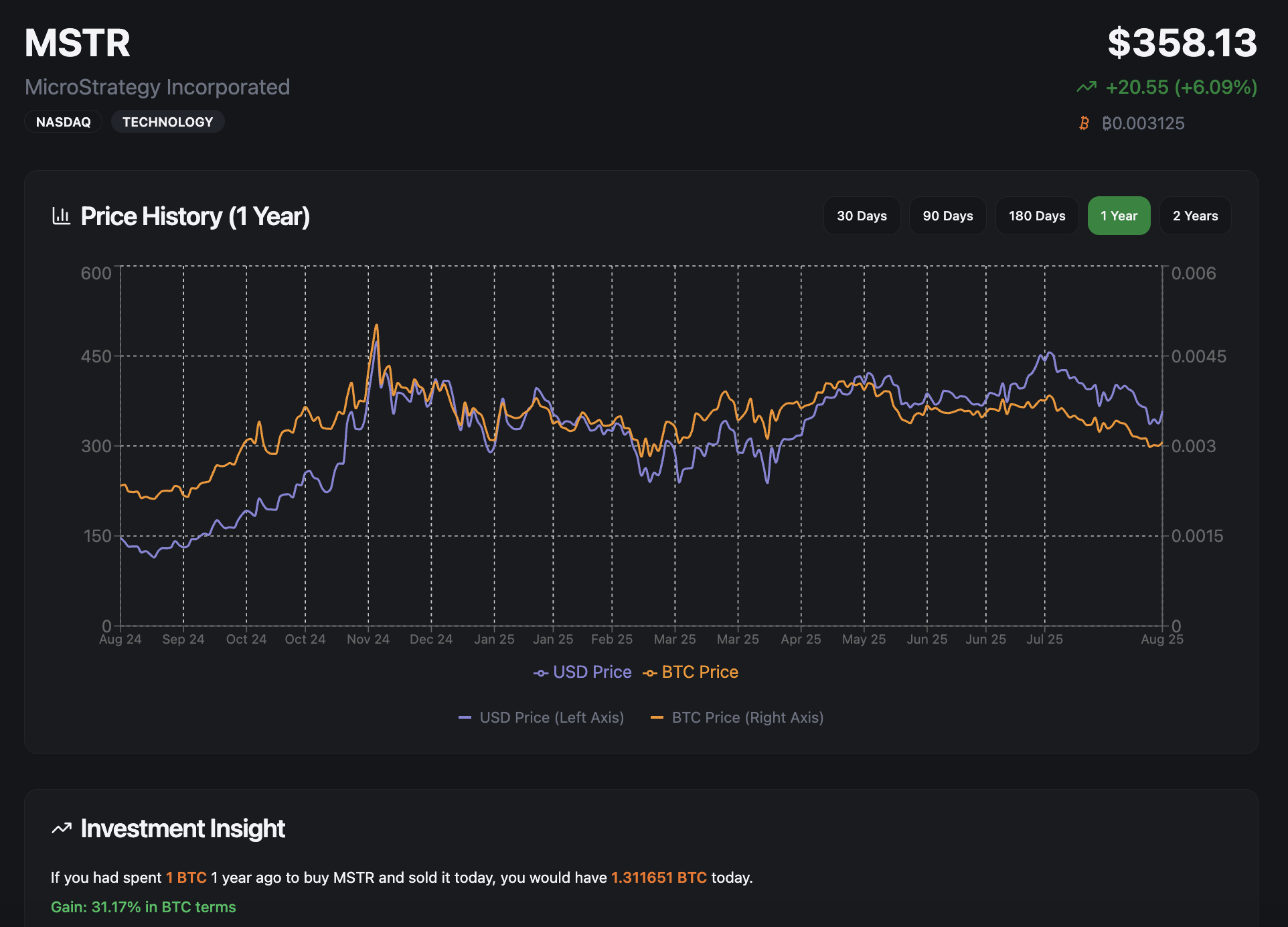Click the ₿0.003125 BTC price value
1288x927 pixels.
[1143, 123]
